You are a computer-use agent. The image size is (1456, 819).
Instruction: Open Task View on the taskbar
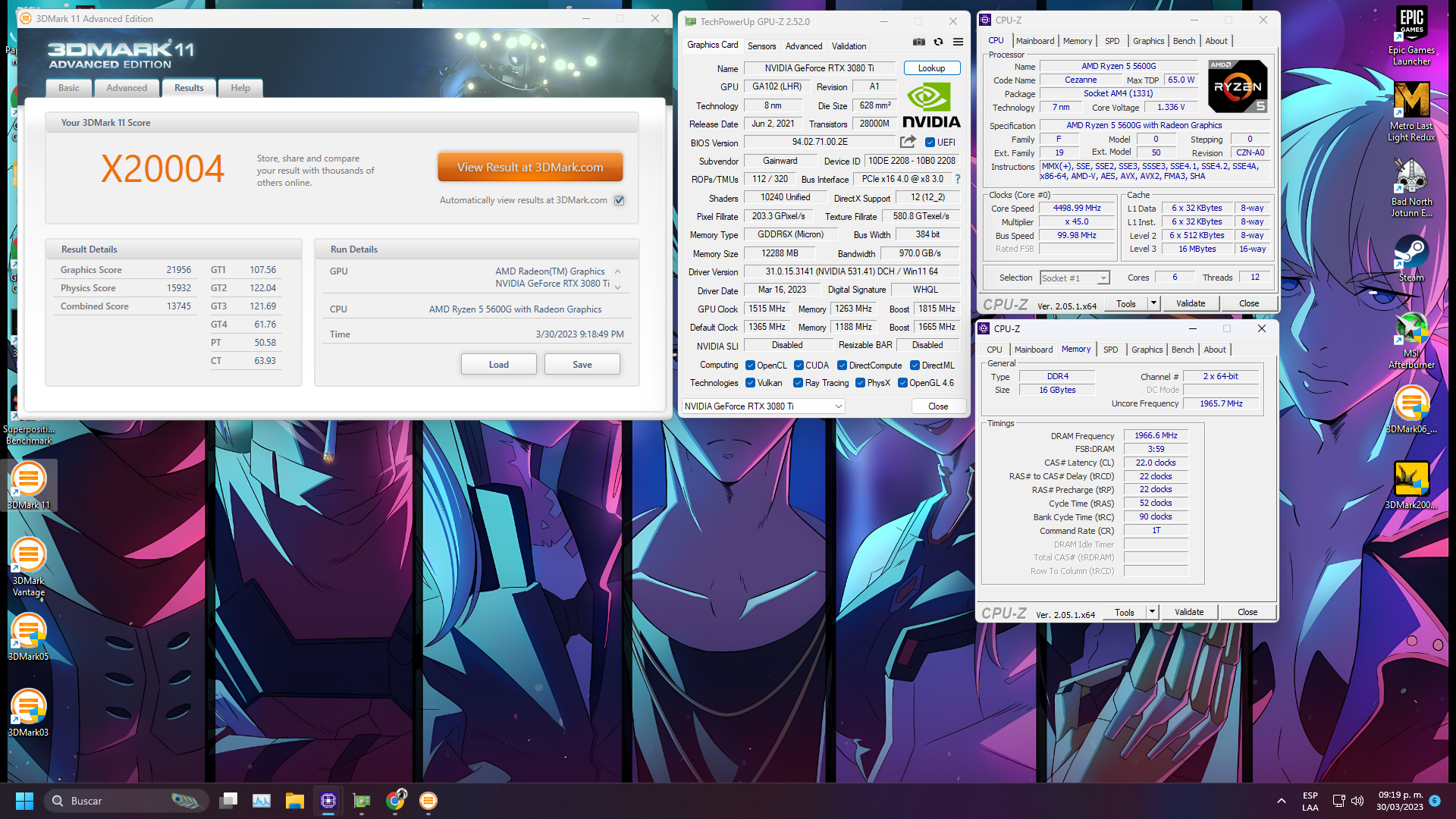point(228,801)
